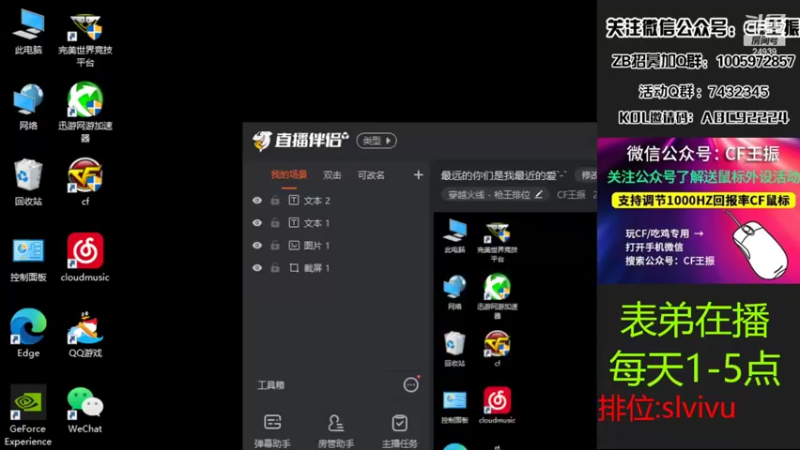Click 工具箱 label
Screen dimensions: 800x450
point(271,385)
